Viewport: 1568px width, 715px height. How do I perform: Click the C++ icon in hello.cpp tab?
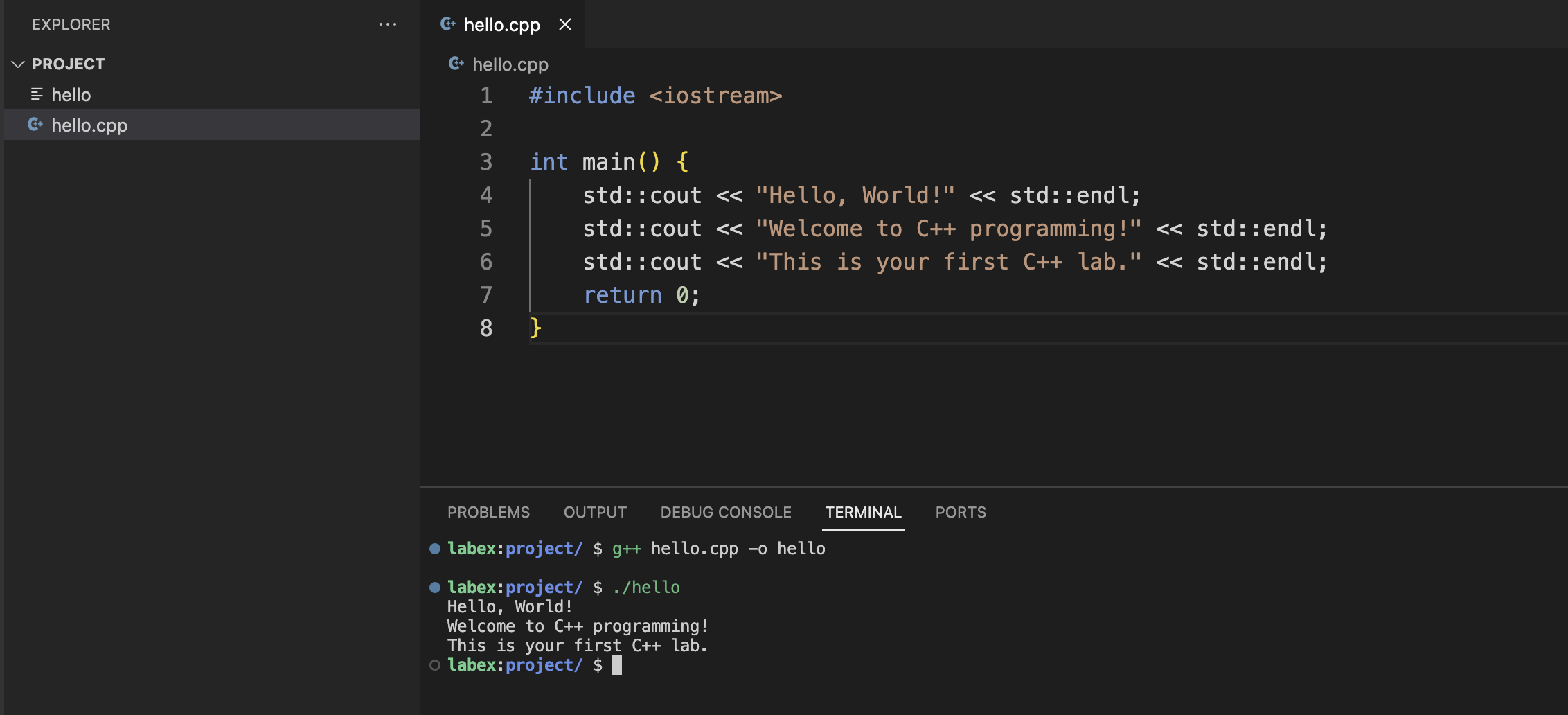pos(448,24)
